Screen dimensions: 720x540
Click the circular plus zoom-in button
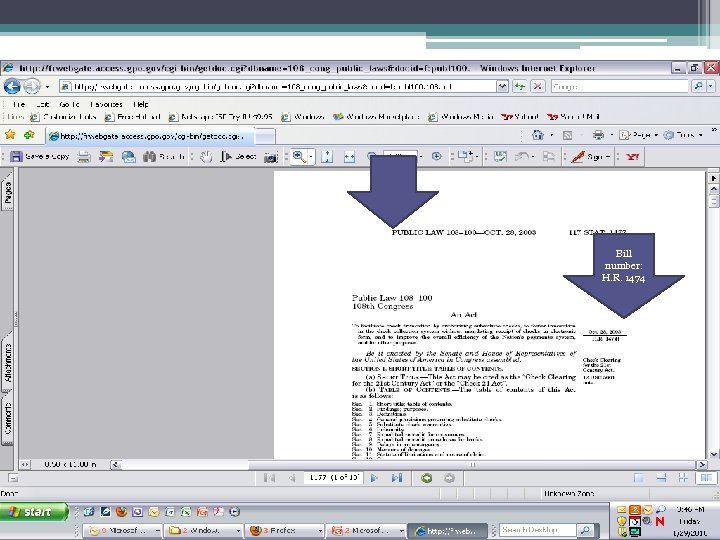point(436,157)
